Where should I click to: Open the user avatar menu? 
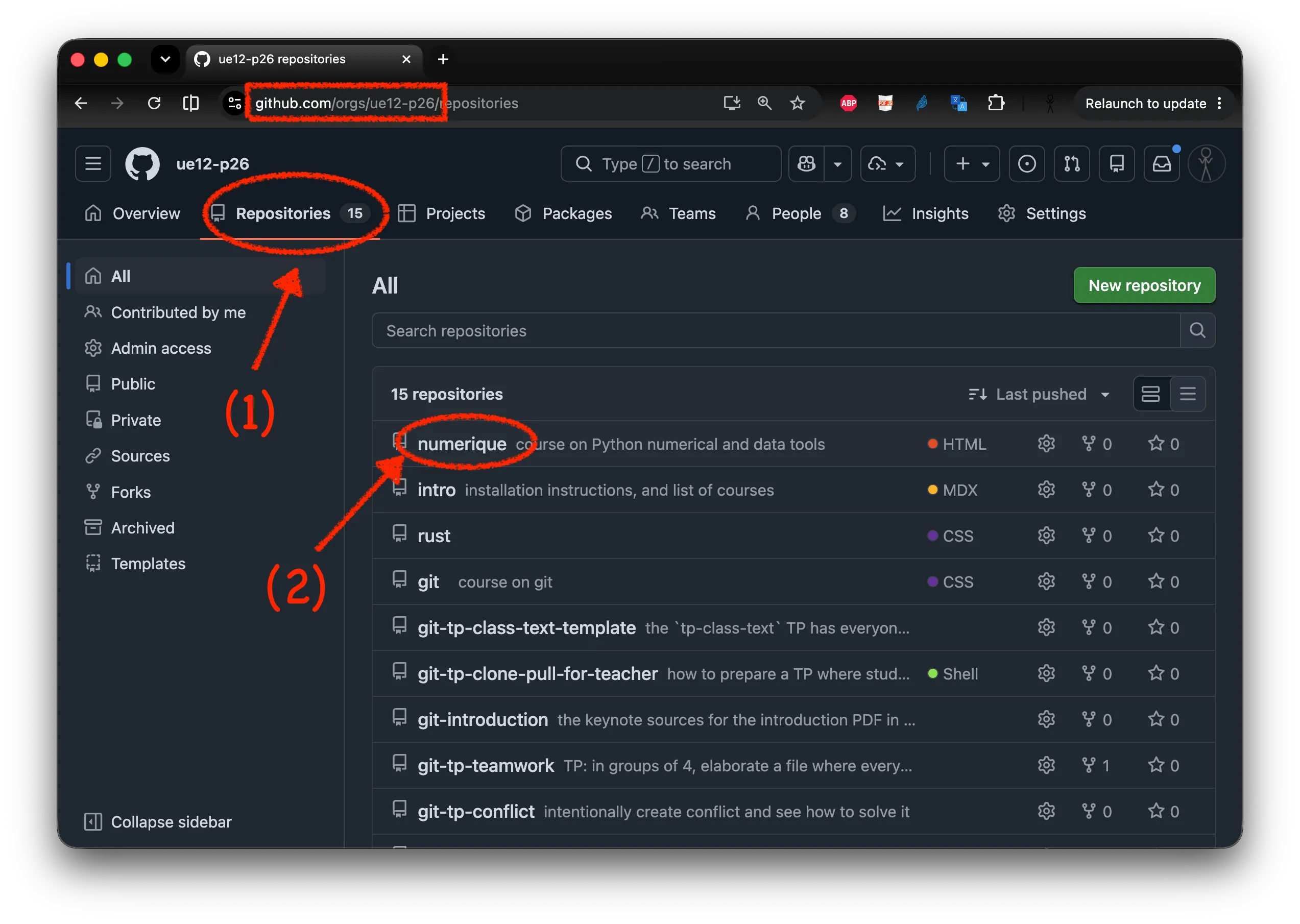pos(1206,164)
